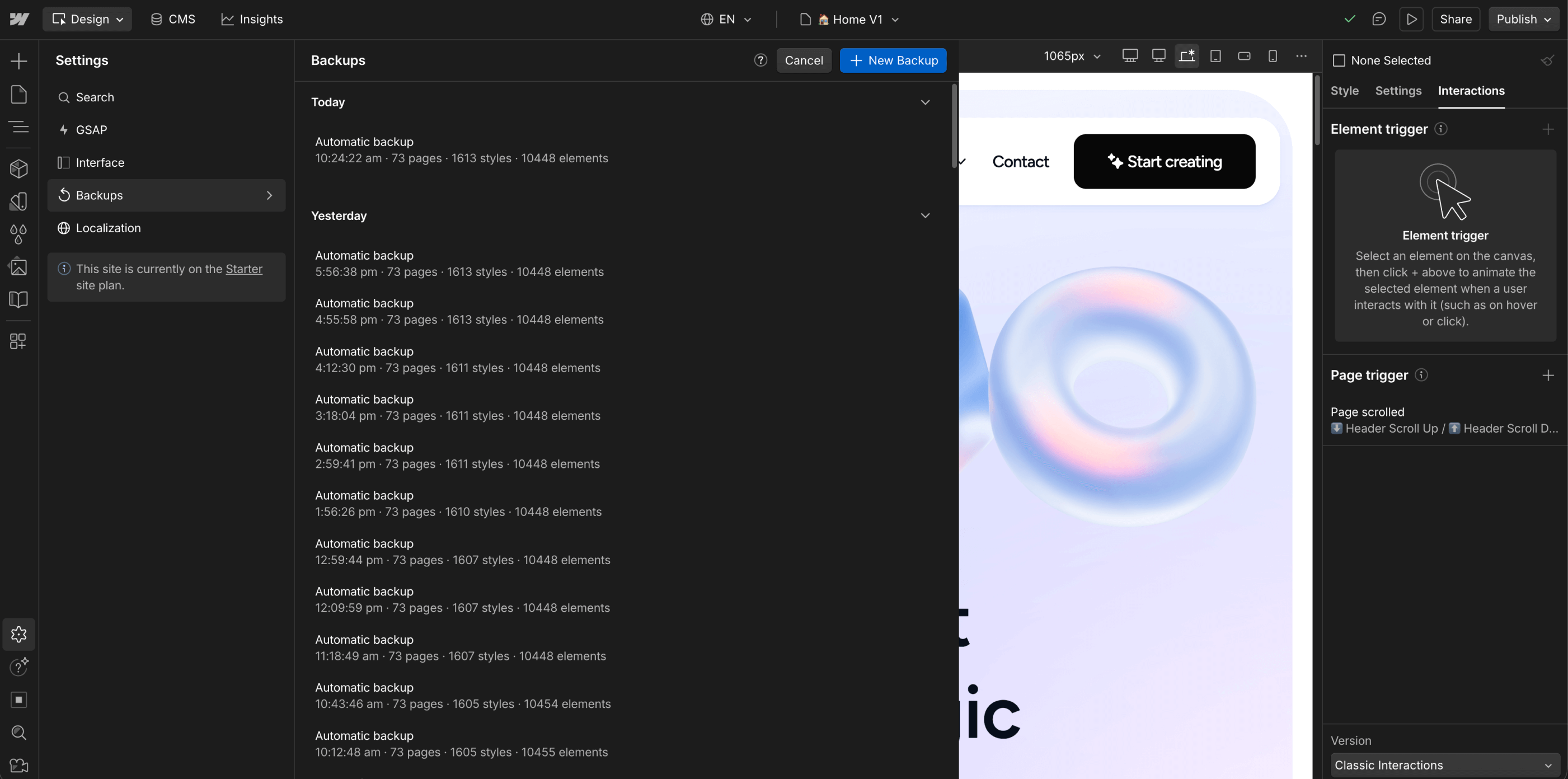
Task: Open the Pages panel
Action: click(18, 95)
